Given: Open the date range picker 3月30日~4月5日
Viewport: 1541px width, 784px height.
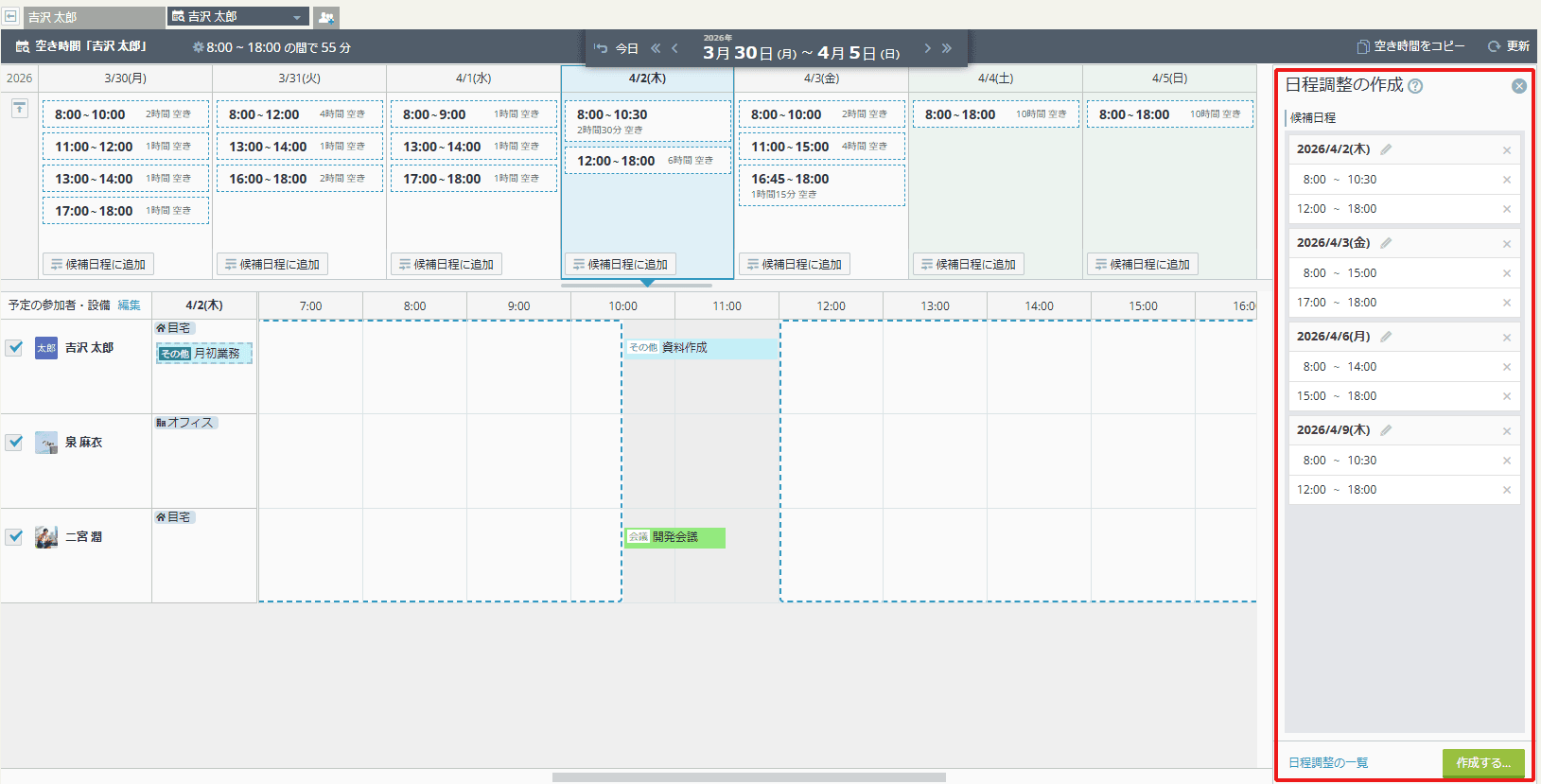Looking at the screenshot, I should coord(800,52).
